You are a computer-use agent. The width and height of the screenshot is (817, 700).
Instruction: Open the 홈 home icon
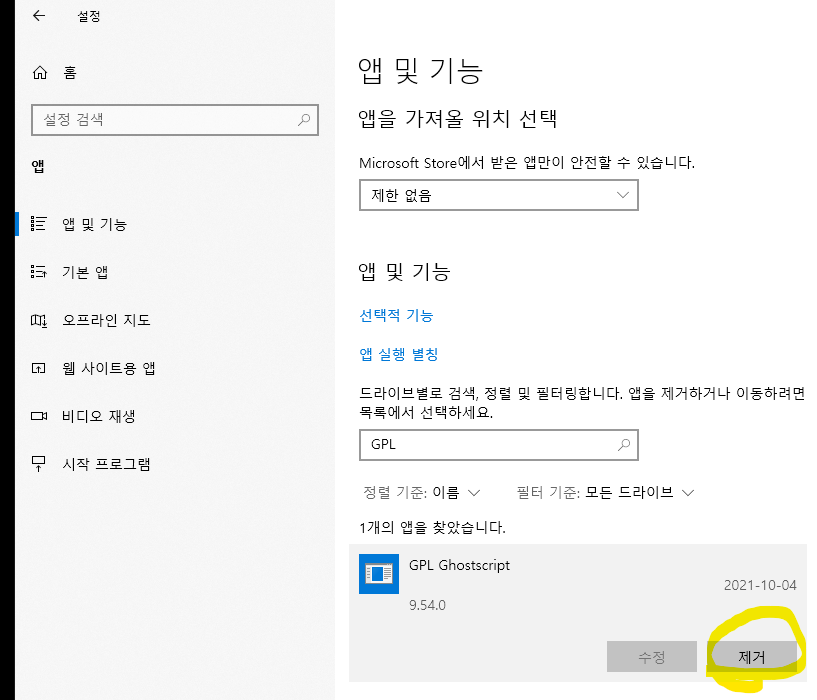[40, 72]
